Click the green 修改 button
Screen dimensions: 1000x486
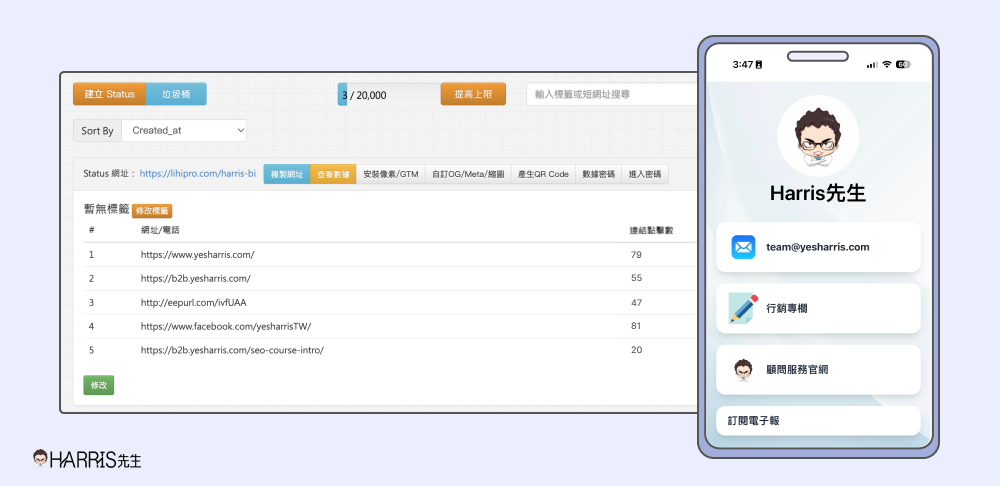coord(99,385)
